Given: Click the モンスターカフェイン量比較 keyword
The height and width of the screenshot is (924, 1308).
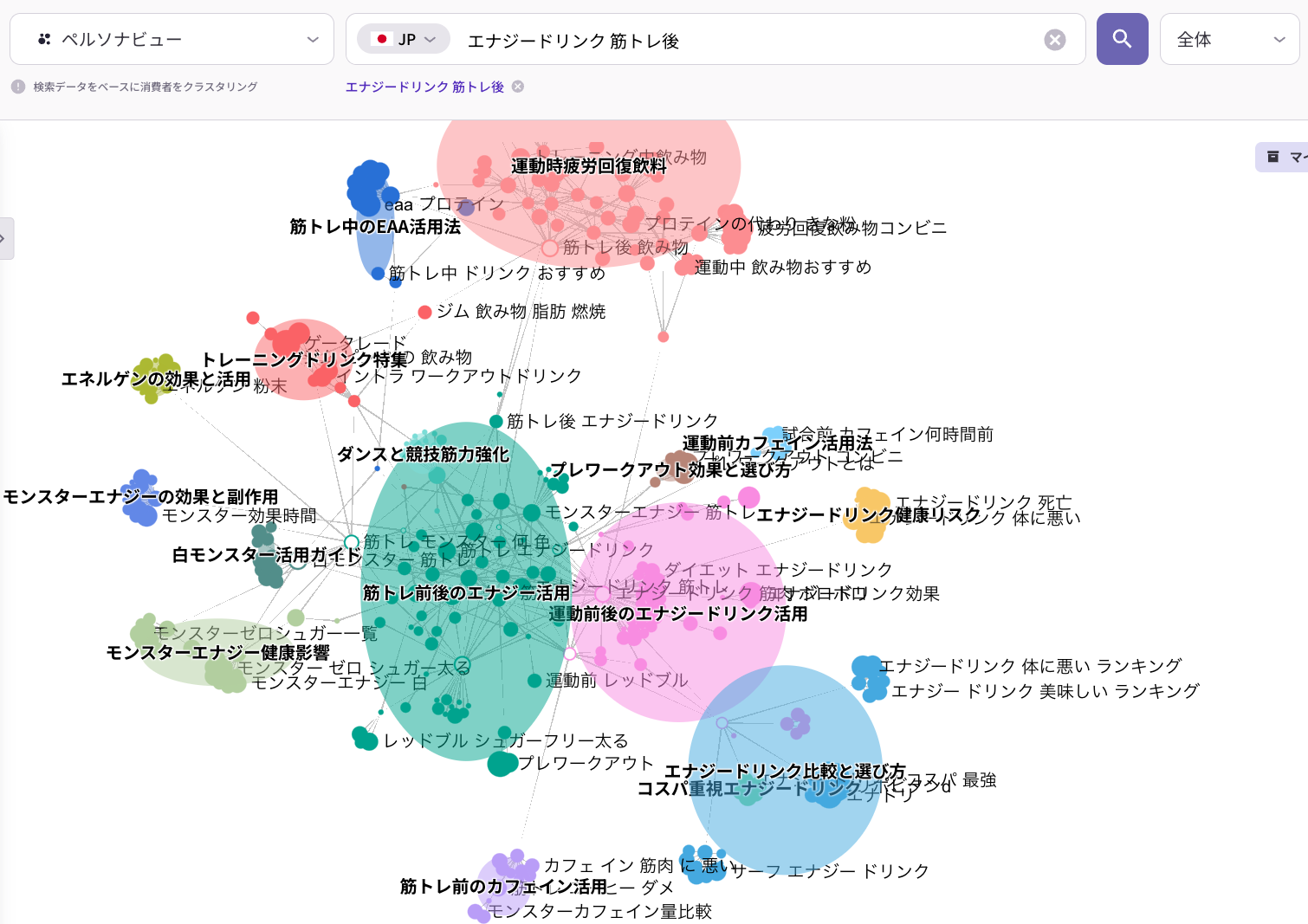Looking at the screenshot, I should (599, 911).
